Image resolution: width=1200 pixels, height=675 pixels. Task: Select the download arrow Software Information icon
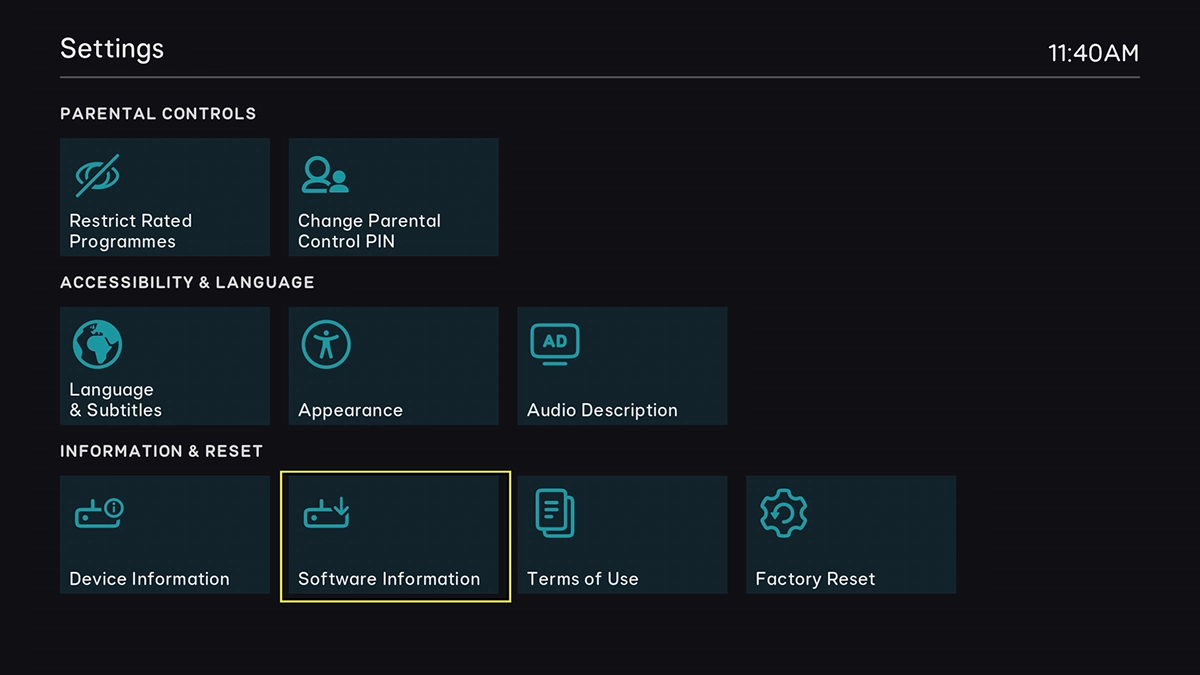tap(327, 511)
